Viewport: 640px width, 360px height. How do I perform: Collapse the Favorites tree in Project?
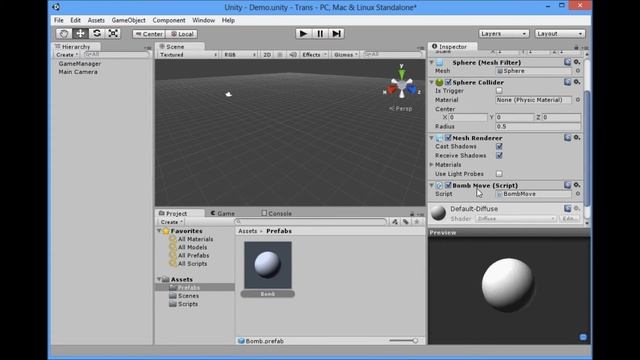(159, 231)
